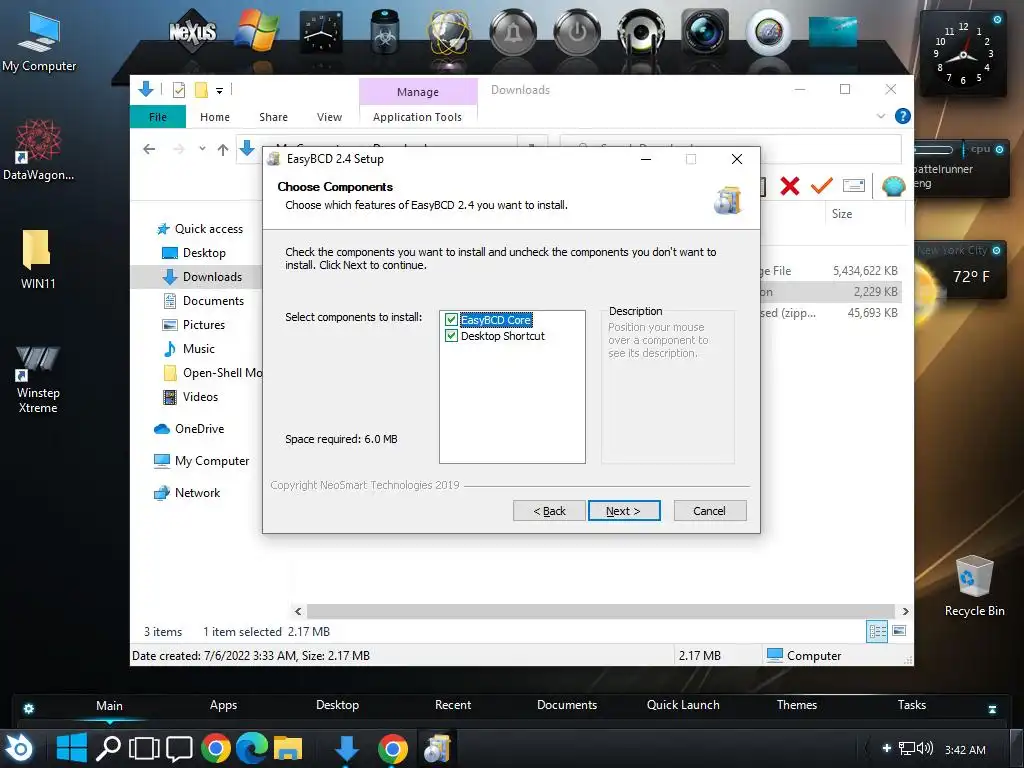Click the Explorer help question mark
The width and height of the screenshot is (1024, 768).
(903, 116)
